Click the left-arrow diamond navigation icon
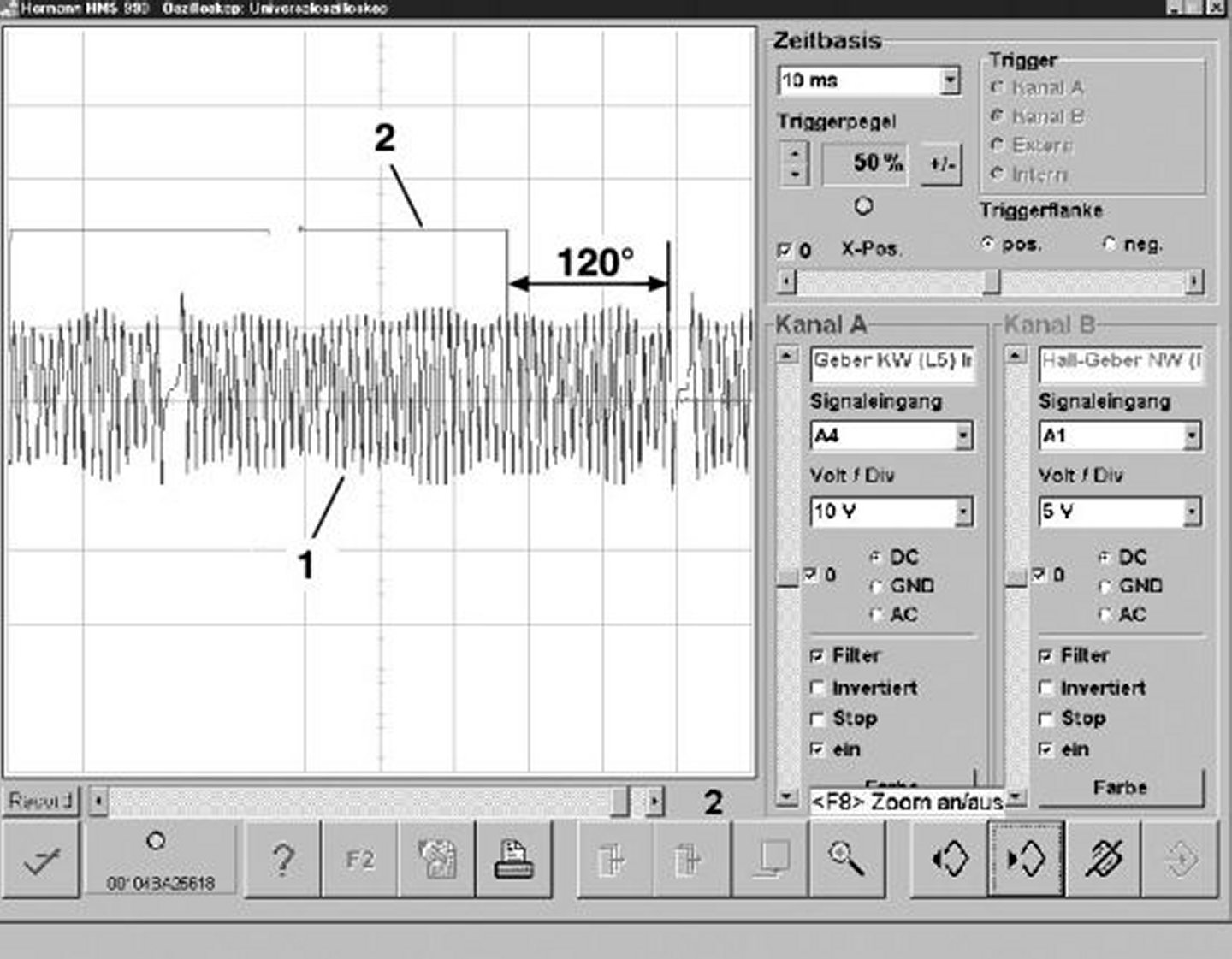This screenshot has height=959, width=1232. pos(949,860)
